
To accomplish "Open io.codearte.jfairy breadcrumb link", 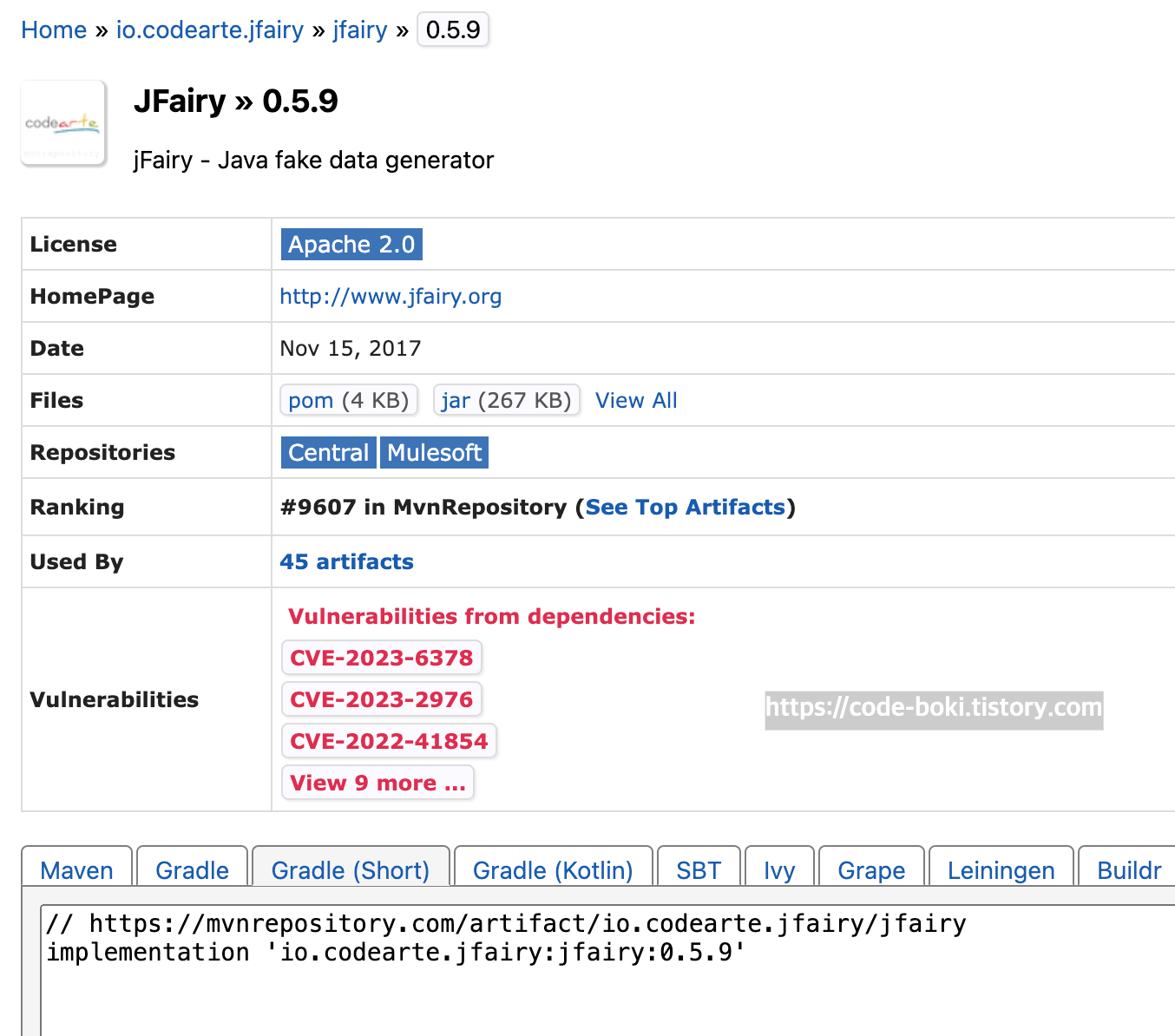I will [x=210, y=30].
